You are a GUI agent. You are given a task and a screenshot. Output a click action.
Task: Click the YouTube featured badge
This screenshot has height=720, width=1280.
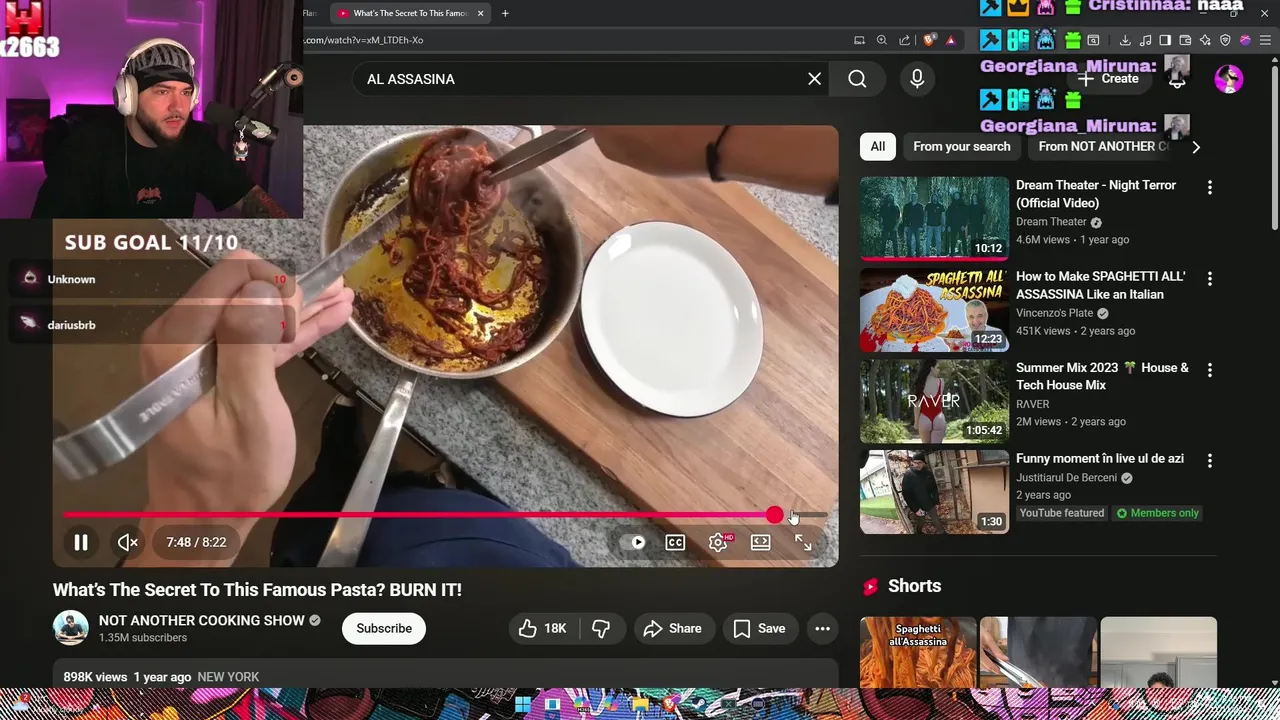tap(1062, 513)
